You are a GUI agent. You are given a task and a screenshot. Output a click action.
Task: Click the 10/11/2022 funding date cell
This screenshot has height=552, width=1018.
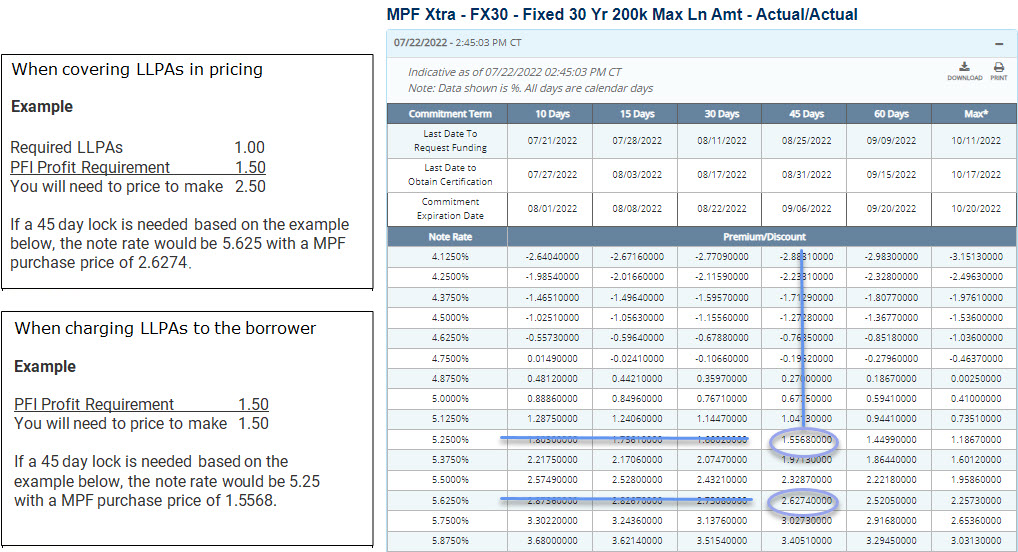[x=975, y=140]
